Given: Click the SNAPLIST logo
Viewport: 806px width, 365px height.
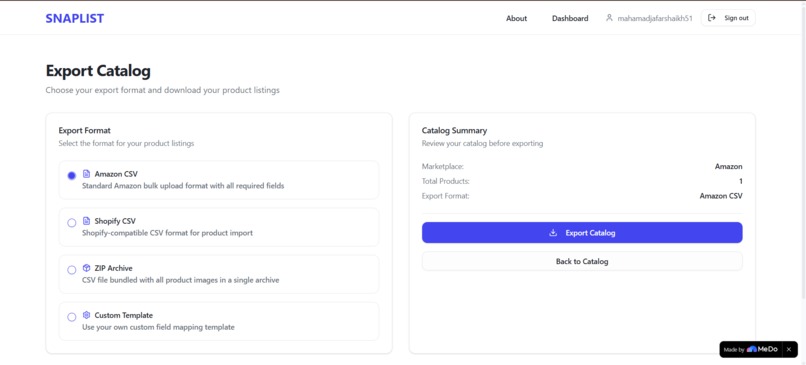Looking at the screenshot, I should 75,19.
